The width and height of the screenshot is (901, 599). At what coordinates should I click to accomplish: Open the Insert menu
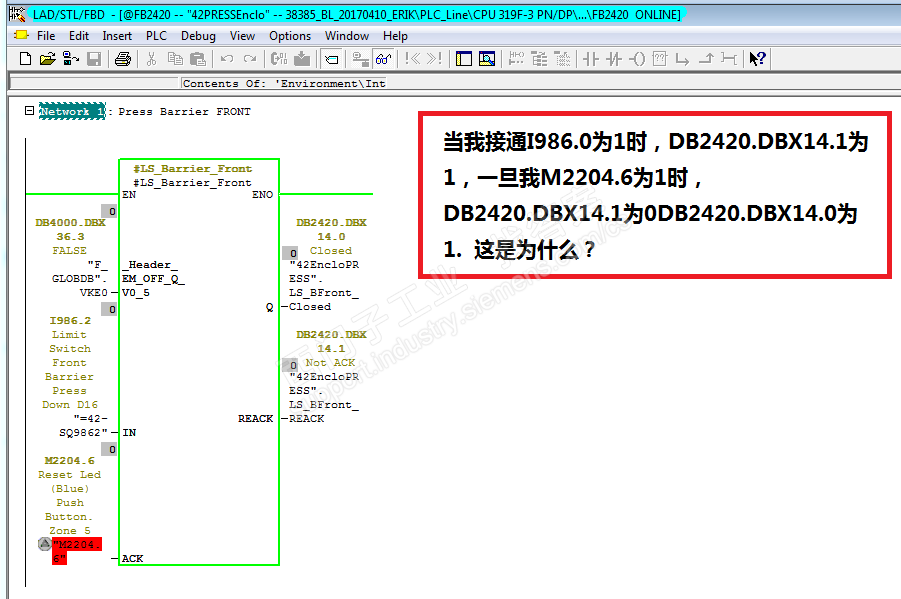pyautogui.click(x=117, y=36)
